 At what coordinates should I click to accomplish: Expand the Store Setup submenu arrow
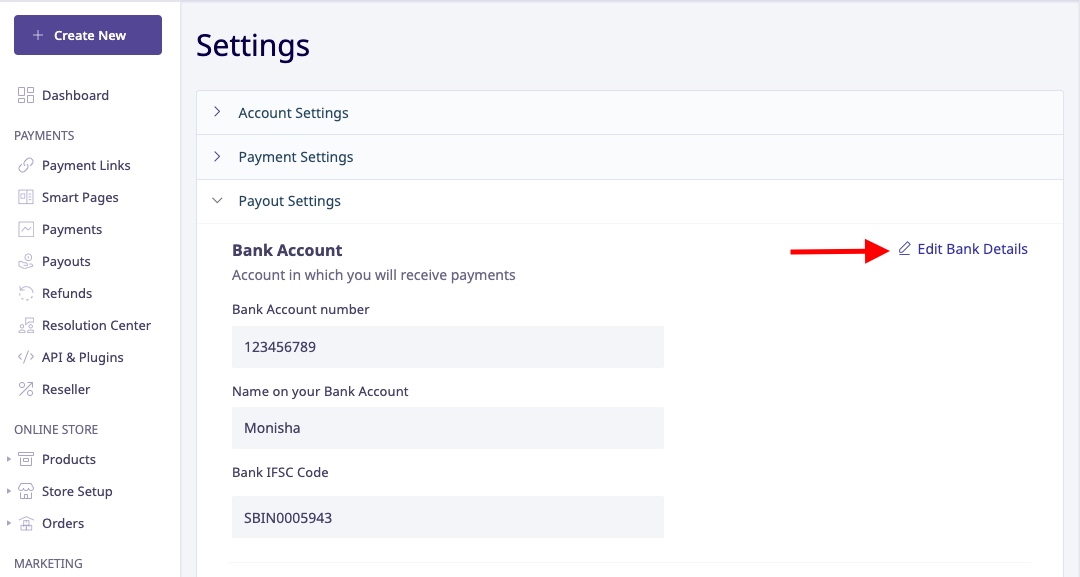(8, 491)
